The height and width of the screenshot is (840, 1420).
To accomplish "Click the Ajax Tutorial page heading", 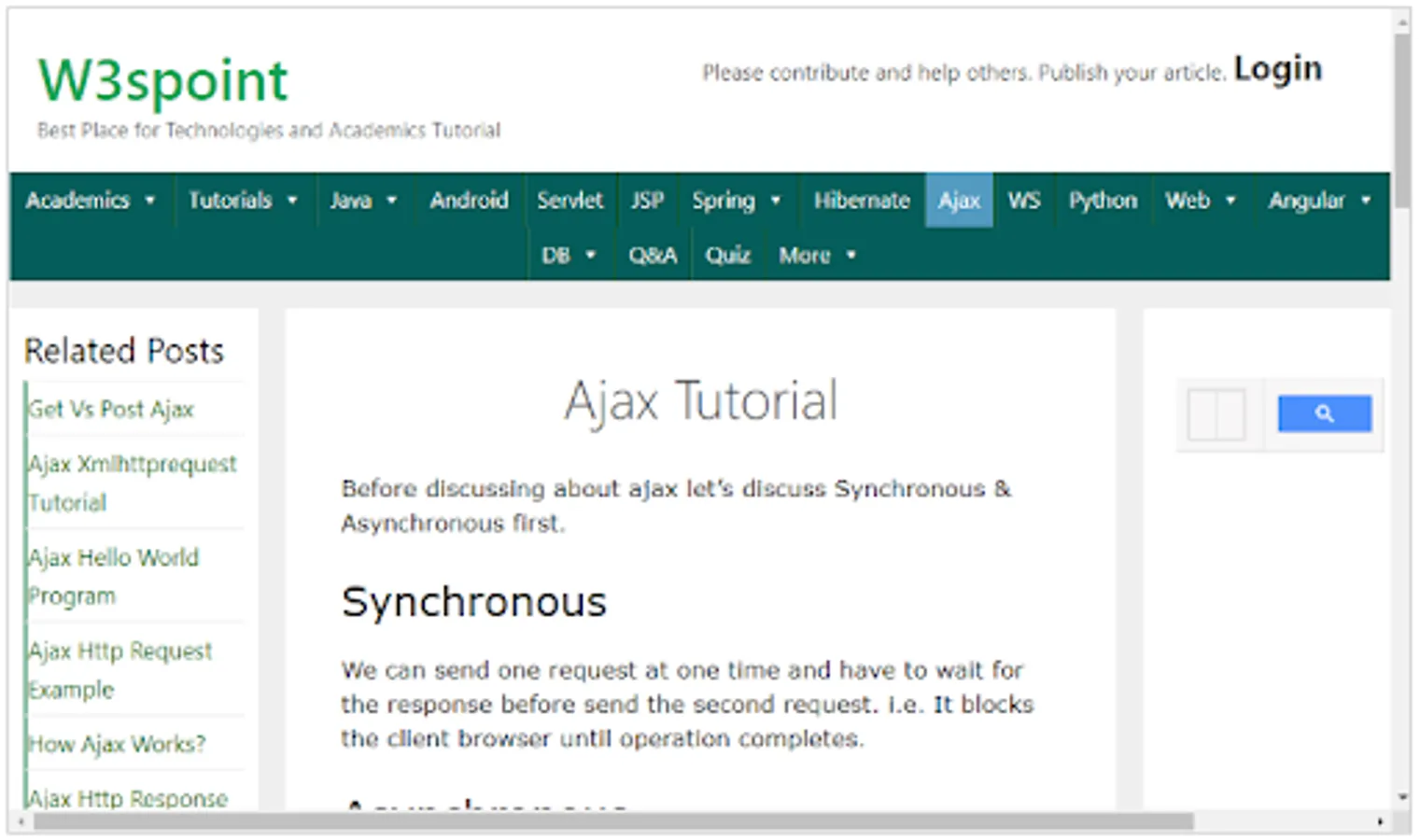I will tap(700, 401).
